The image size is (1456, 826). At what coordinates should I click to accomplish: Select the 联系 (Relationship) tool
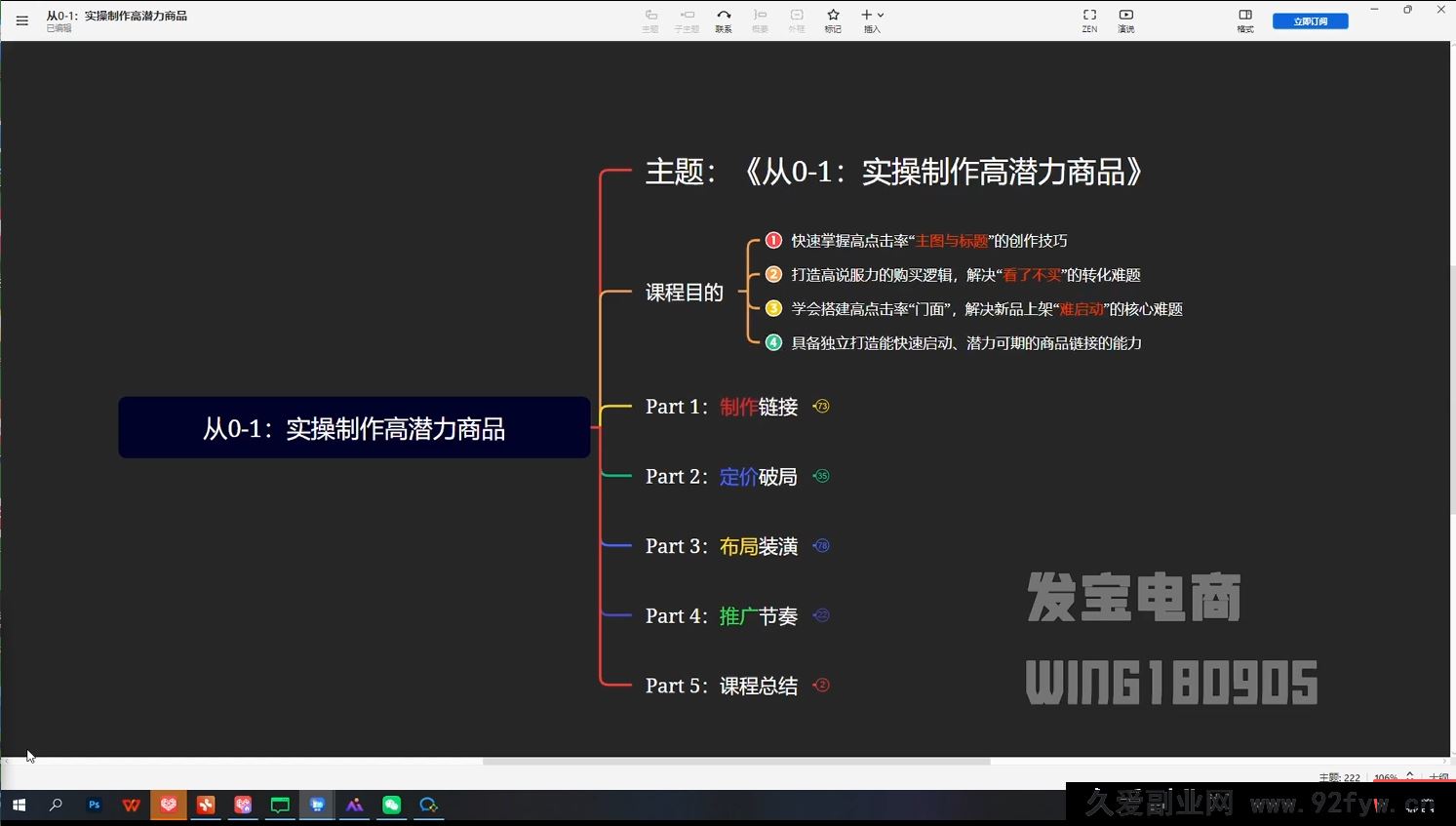[724, 20]
